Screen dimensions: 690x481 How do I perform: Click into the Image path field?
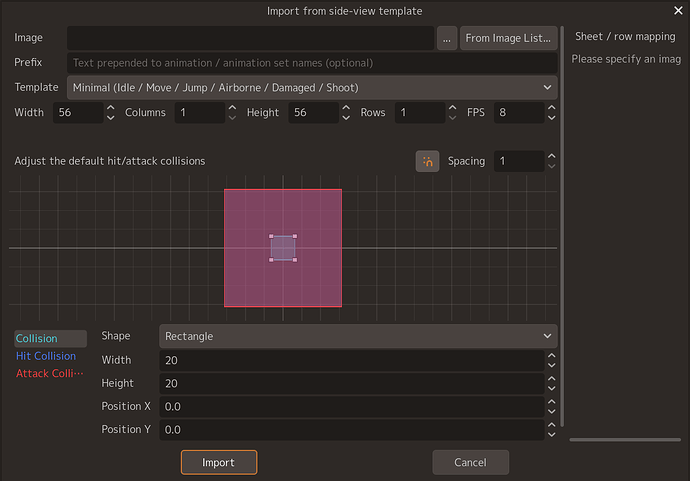pos(250,38)
